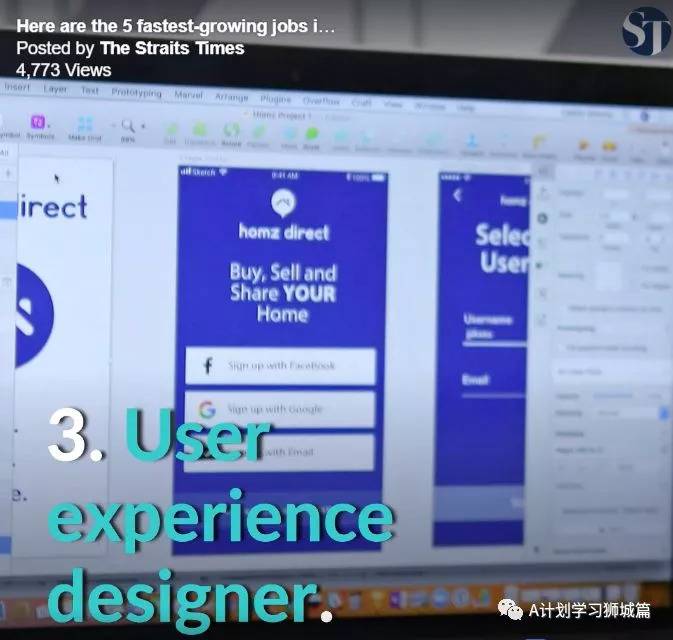Select the homz direct house logo
This screenshot has width=673, height=640.
coord(283,203)
